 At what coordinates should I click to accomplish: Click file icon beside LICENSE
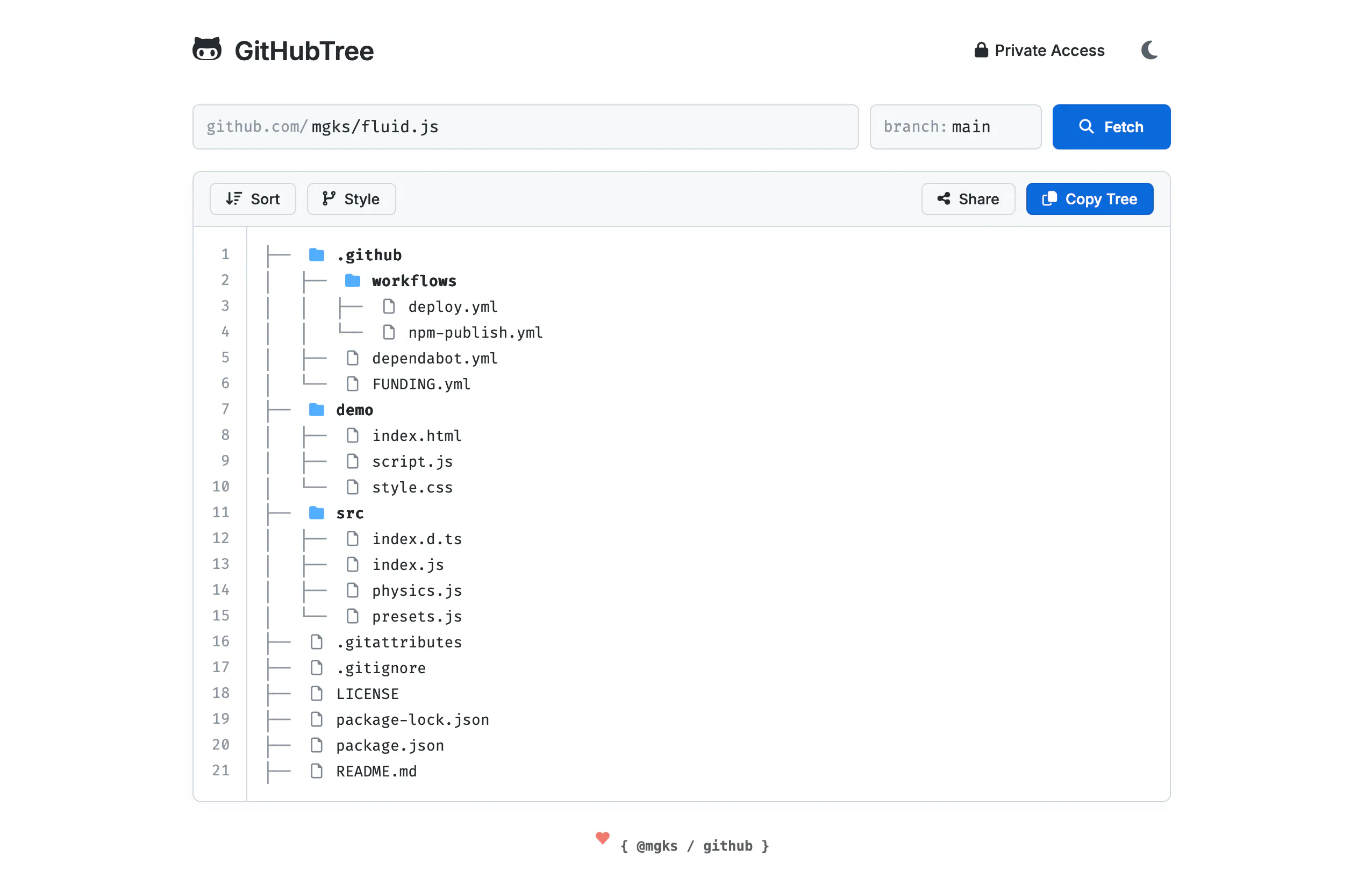(316, 694)
